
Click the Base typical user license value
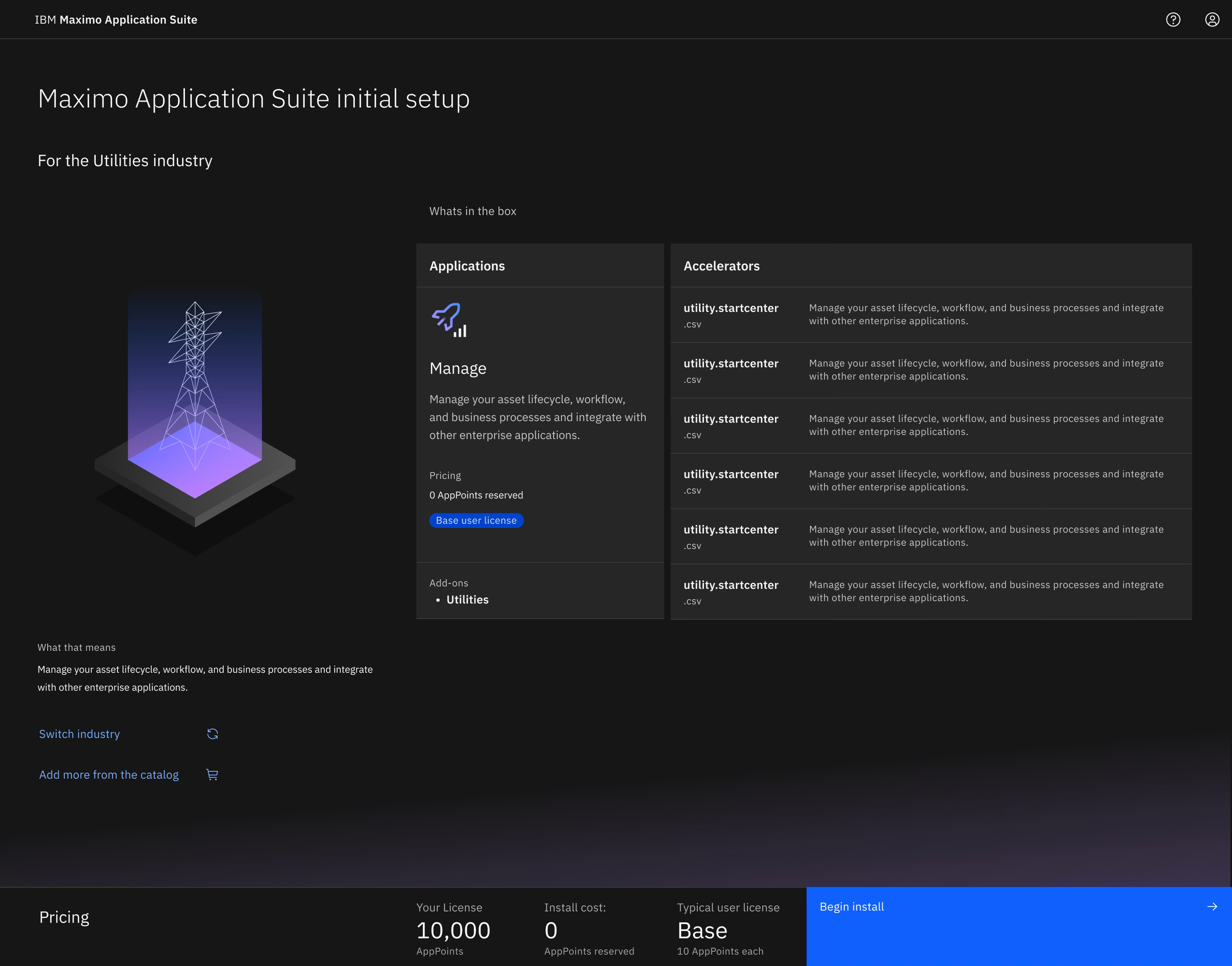tap(703, 931)
